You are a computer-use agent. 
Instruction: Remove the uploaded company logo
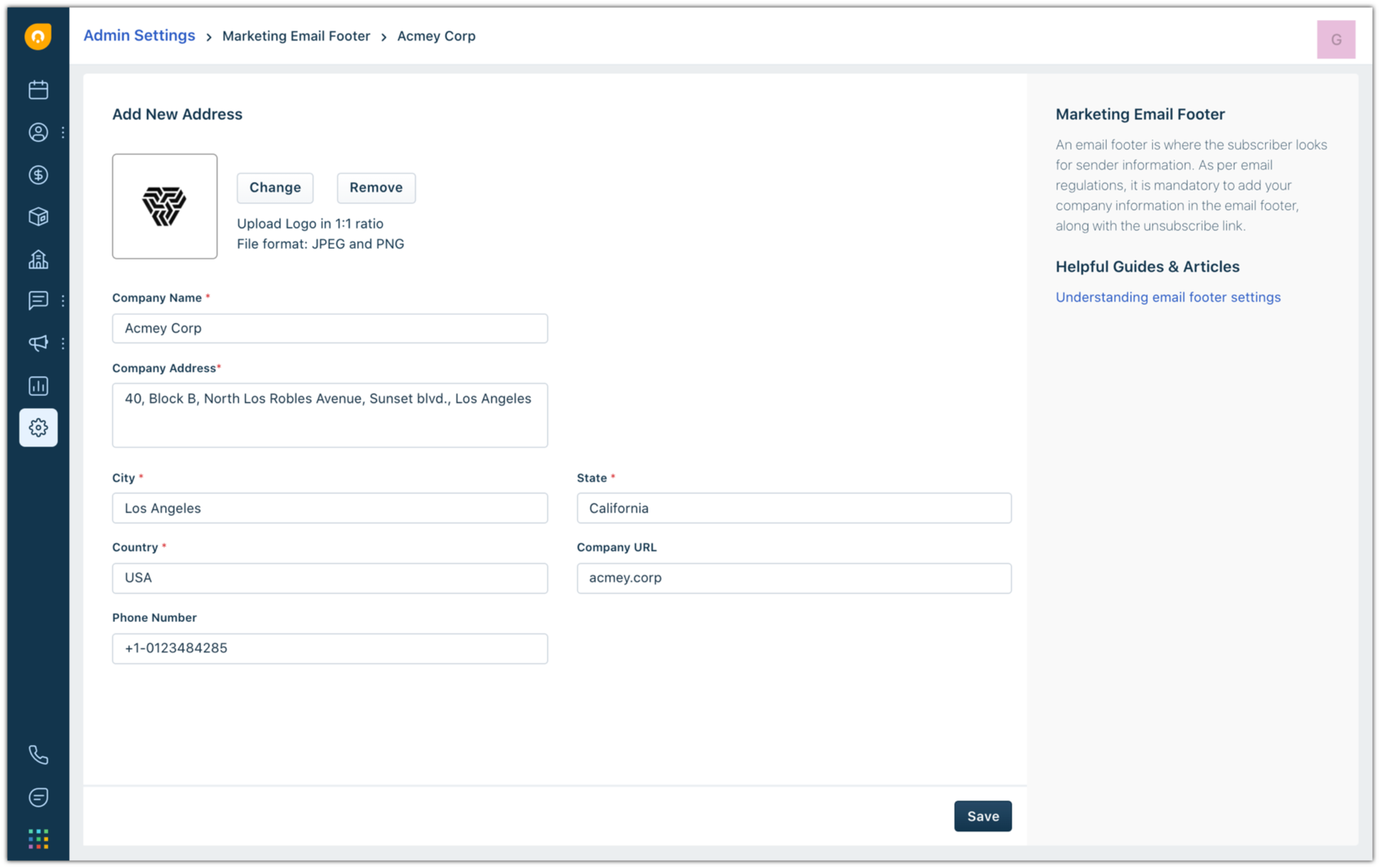click(375, 188)
